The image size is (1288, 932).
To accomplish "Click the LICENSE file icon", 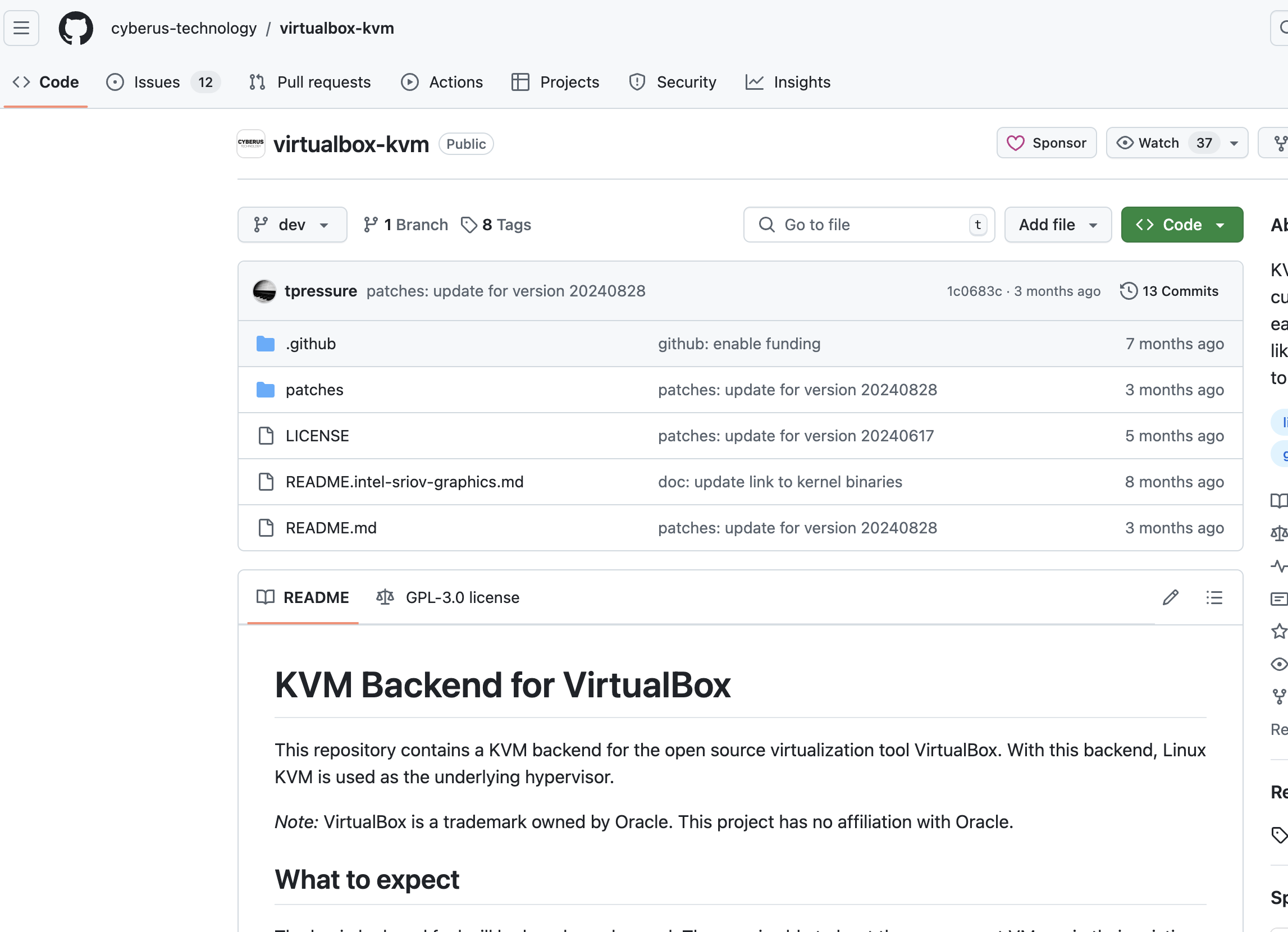I will 266,436.
